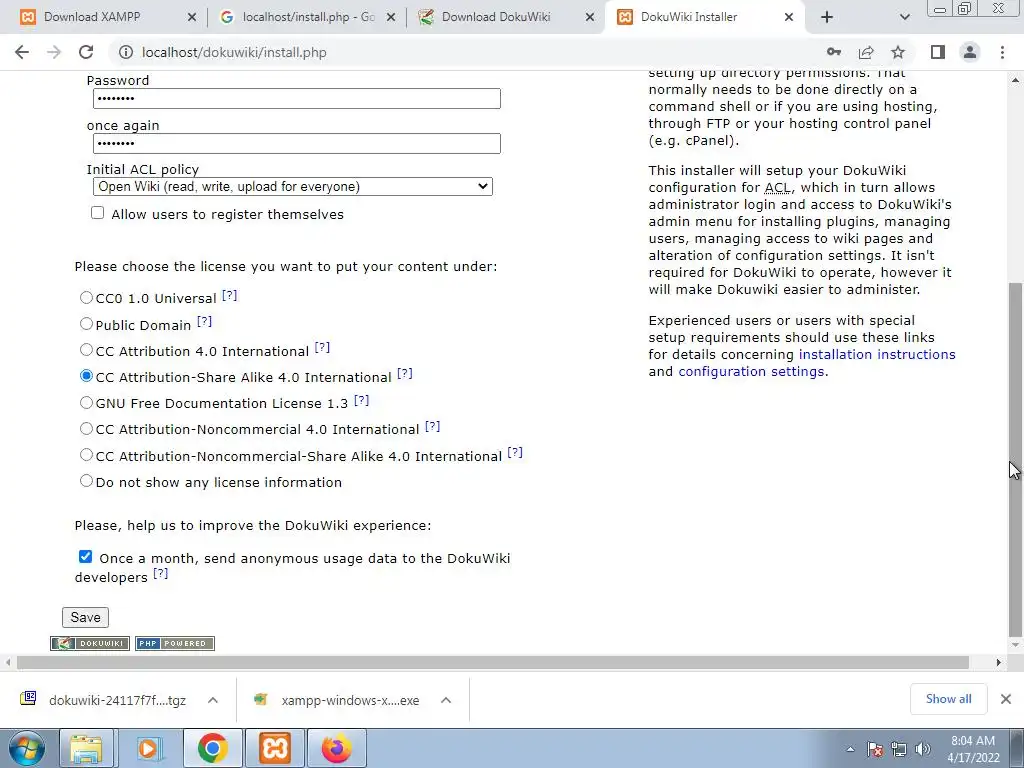This screenshot has height=768, width=1024.
Task: Switch to Download DokuWiki tab
Action: tap(496, 17)
